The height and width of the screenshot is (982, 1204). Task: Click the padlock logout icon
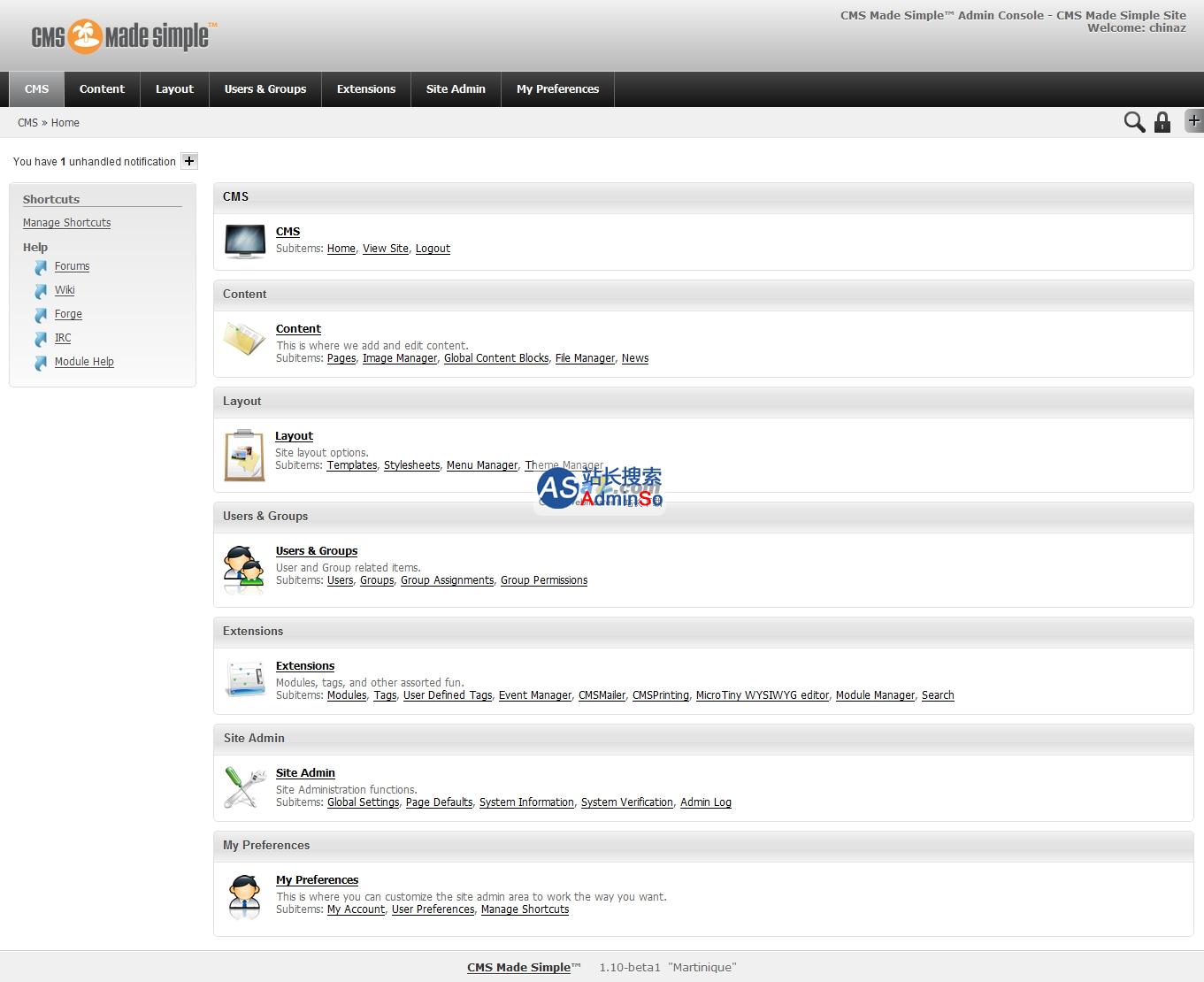tap(1162, 122)
